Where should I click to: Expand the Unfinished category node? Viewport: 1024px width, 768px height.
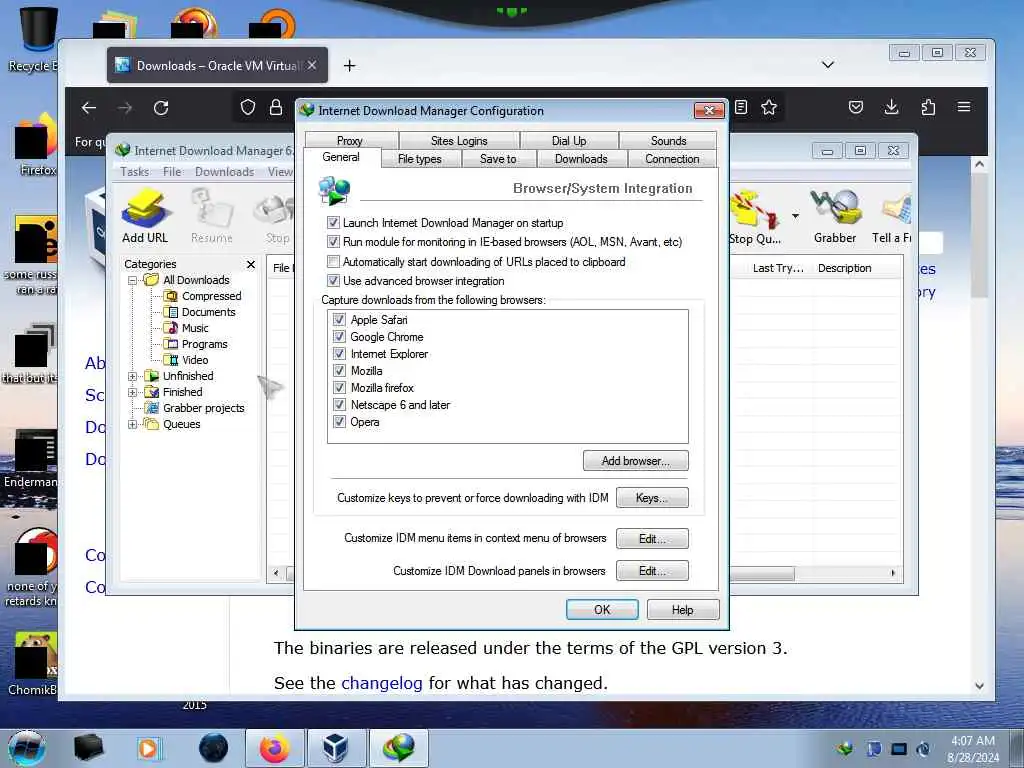[x=133, y=376]
